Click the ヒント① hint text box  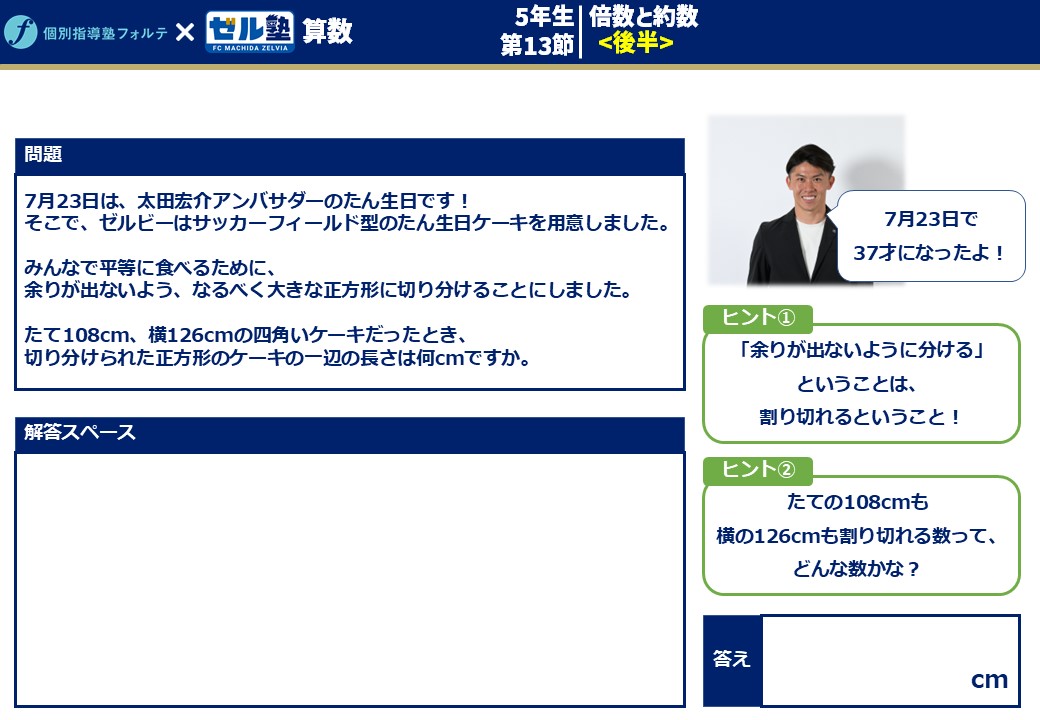(x=861, y=386)
